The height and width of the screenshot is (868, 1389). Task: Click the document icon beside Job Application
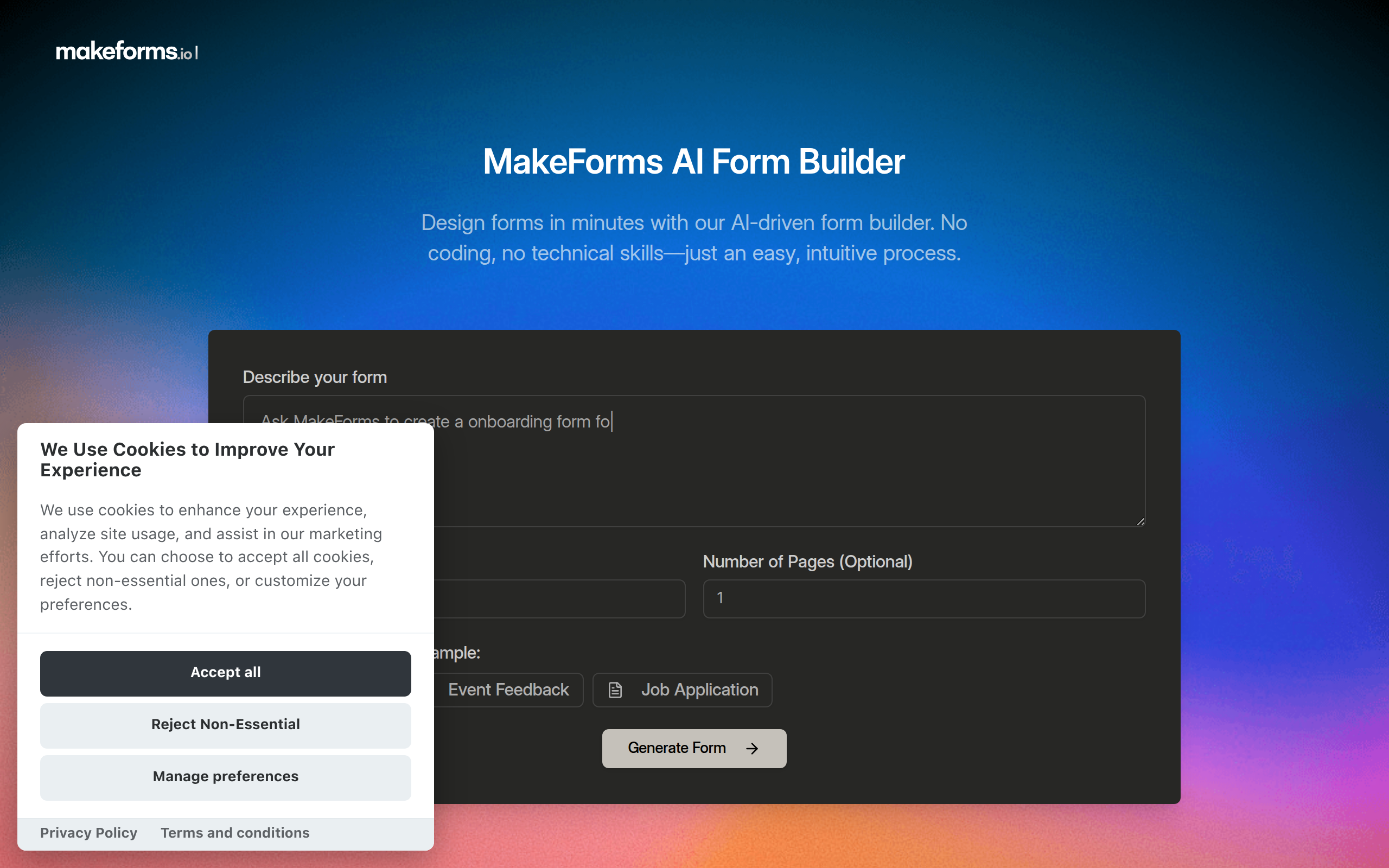(x=614, y=690)
